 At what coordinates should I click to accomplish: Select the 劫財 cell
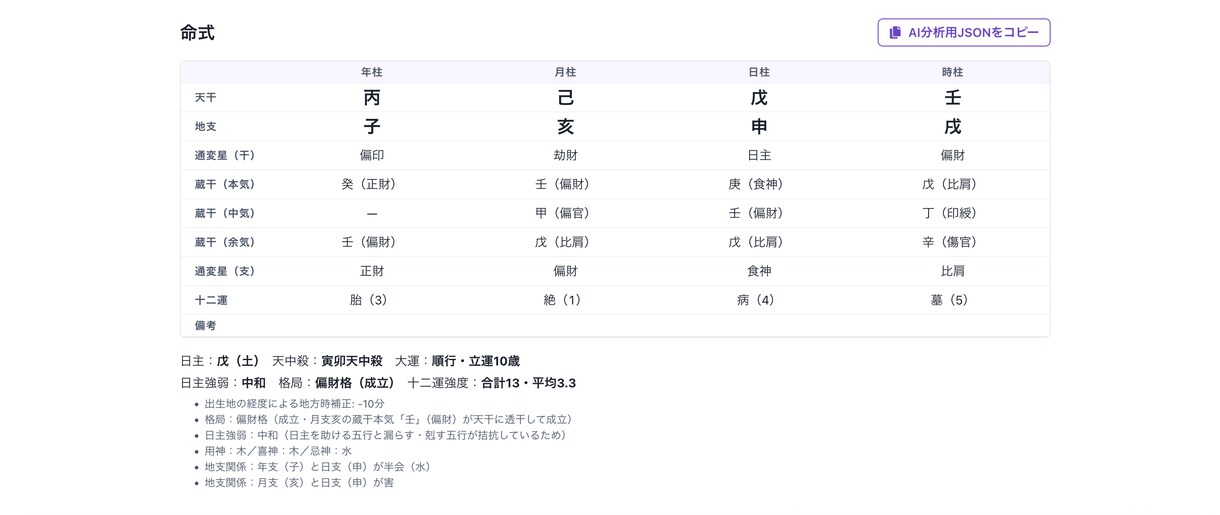pyautogui.click(x=566, y=156)
